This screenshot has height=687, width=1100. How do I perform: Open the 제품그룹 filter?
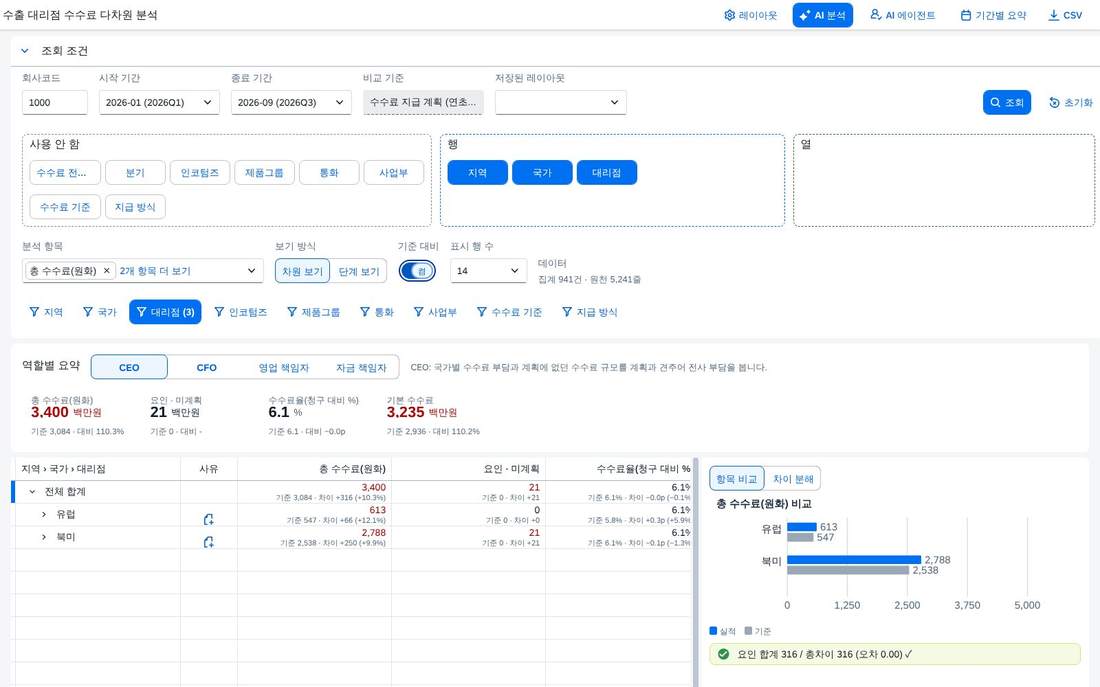[314, 312]
